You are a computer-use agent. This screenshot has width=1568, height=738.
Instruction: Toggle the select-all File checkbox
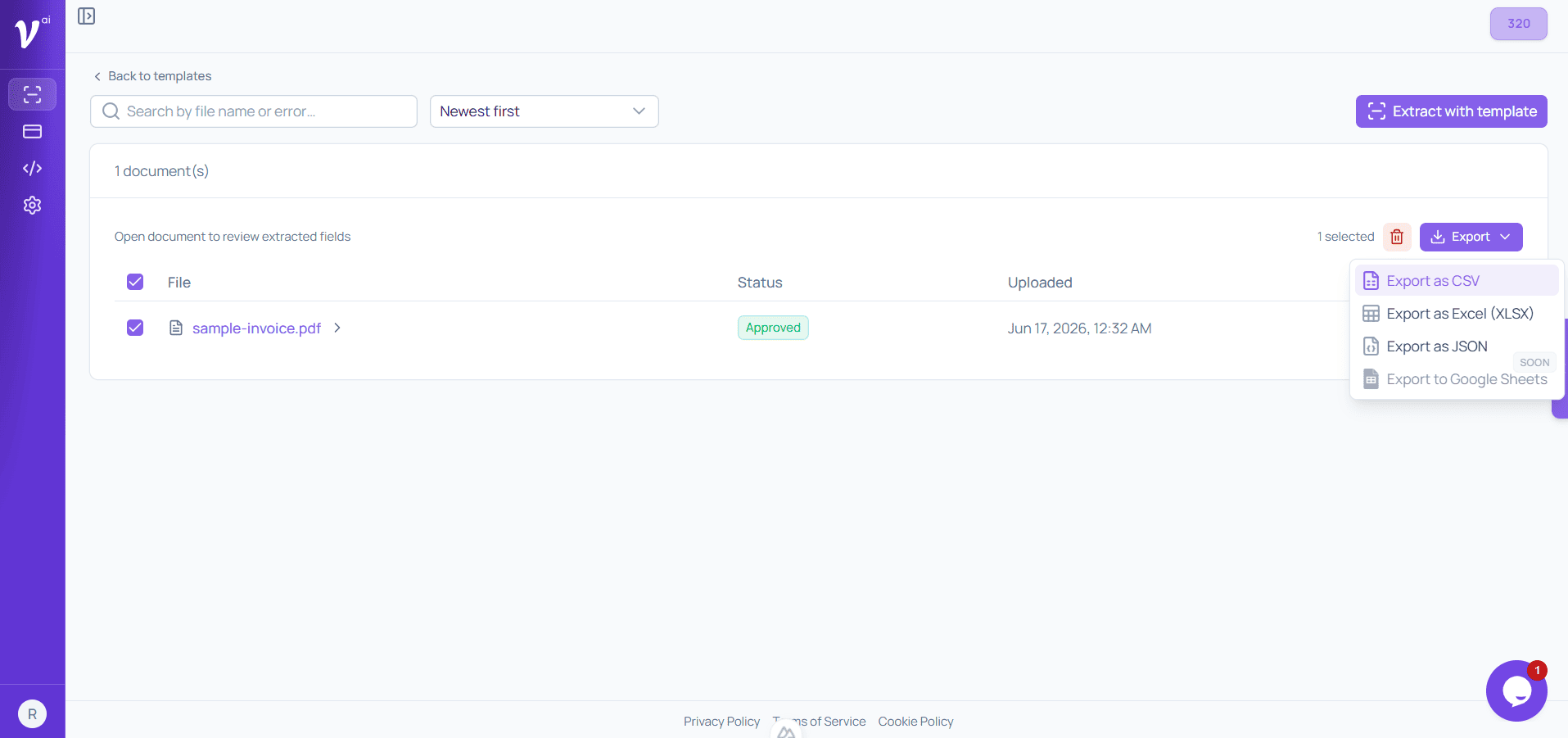135,282
